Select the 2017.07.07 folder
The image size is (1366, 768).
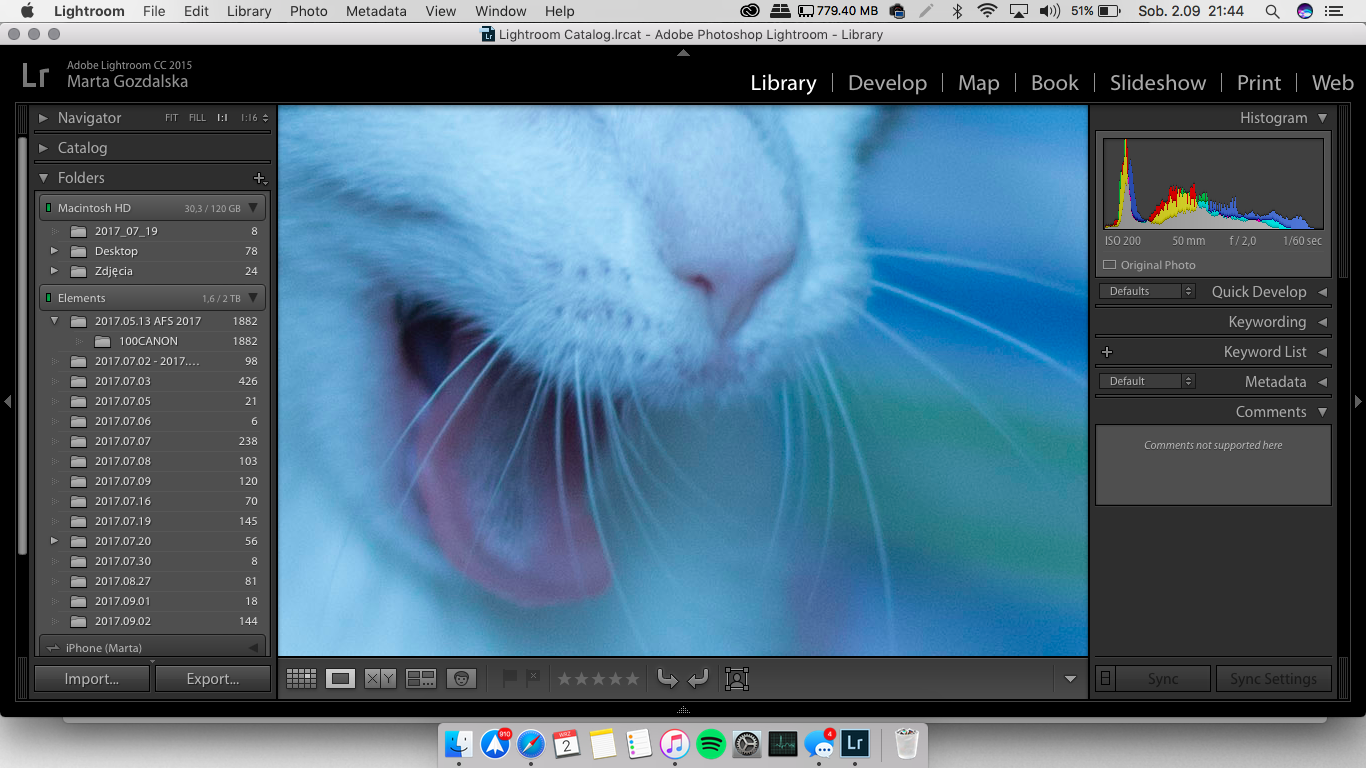(x=123, y=441)
